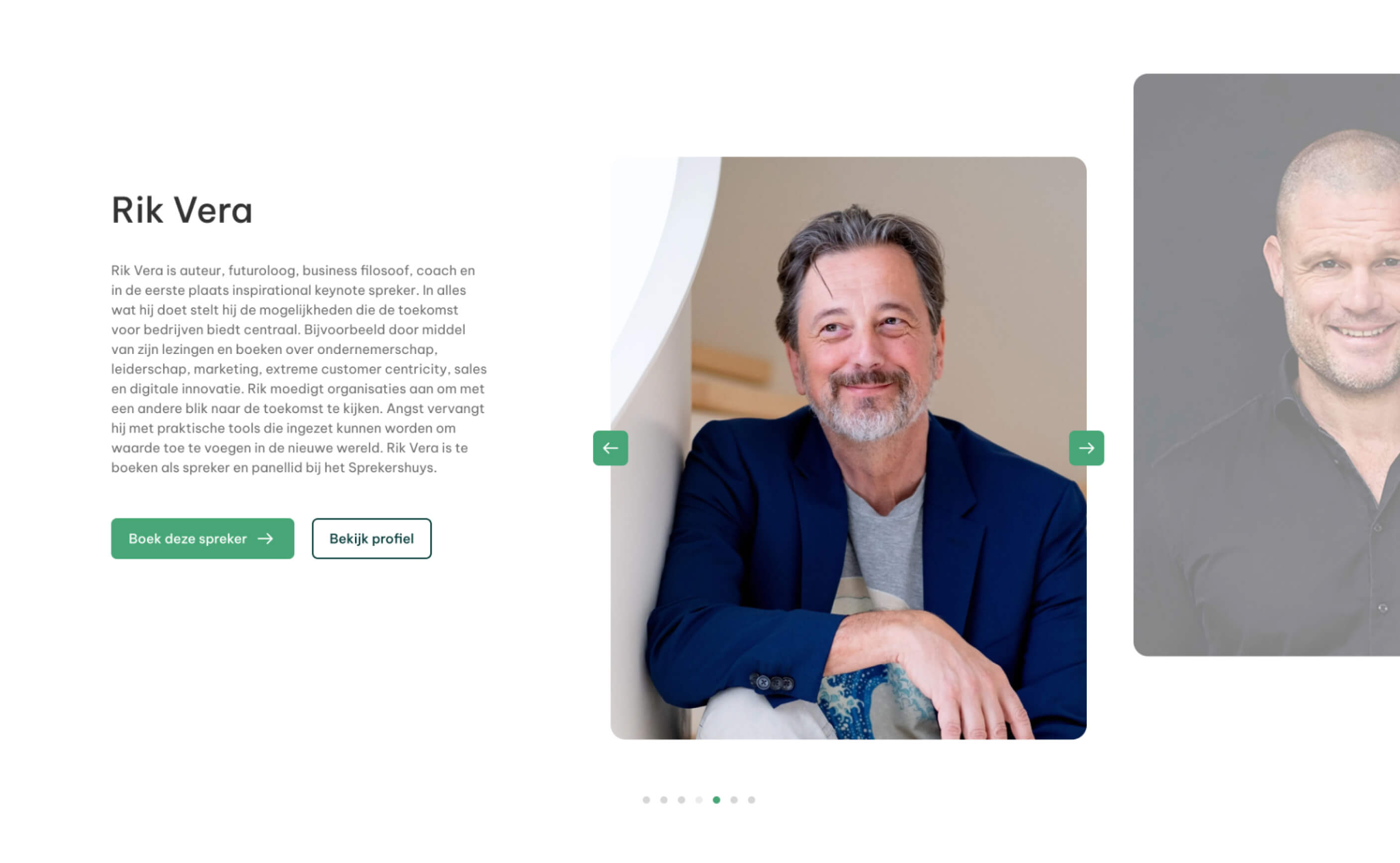Select the second carousel pagination dot
1400x863 pixels.
click(x=664, y=800)
